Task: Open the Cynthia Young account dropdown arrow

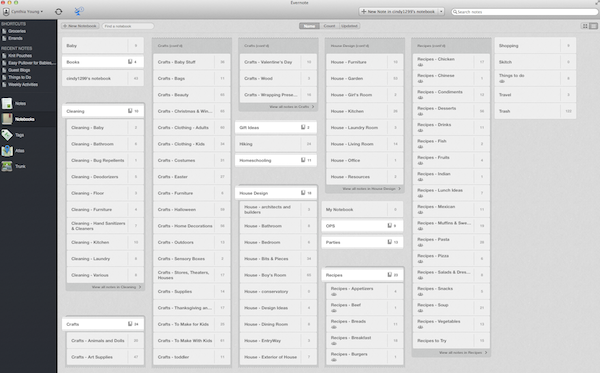Action: pos(42,12)
